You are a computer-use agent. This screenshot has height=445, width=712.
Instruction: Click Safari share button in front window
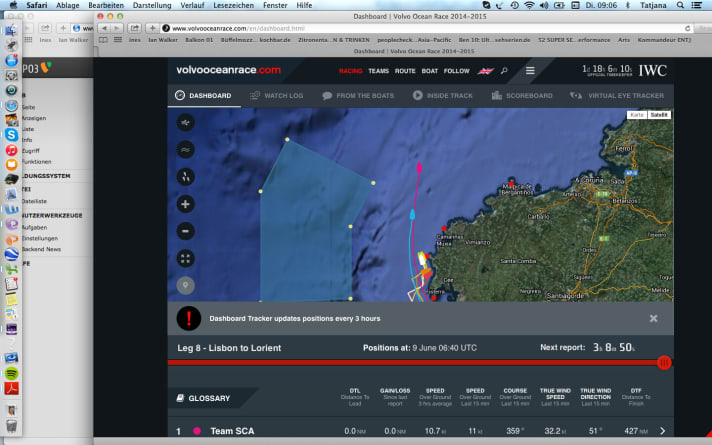coord(135,28)
